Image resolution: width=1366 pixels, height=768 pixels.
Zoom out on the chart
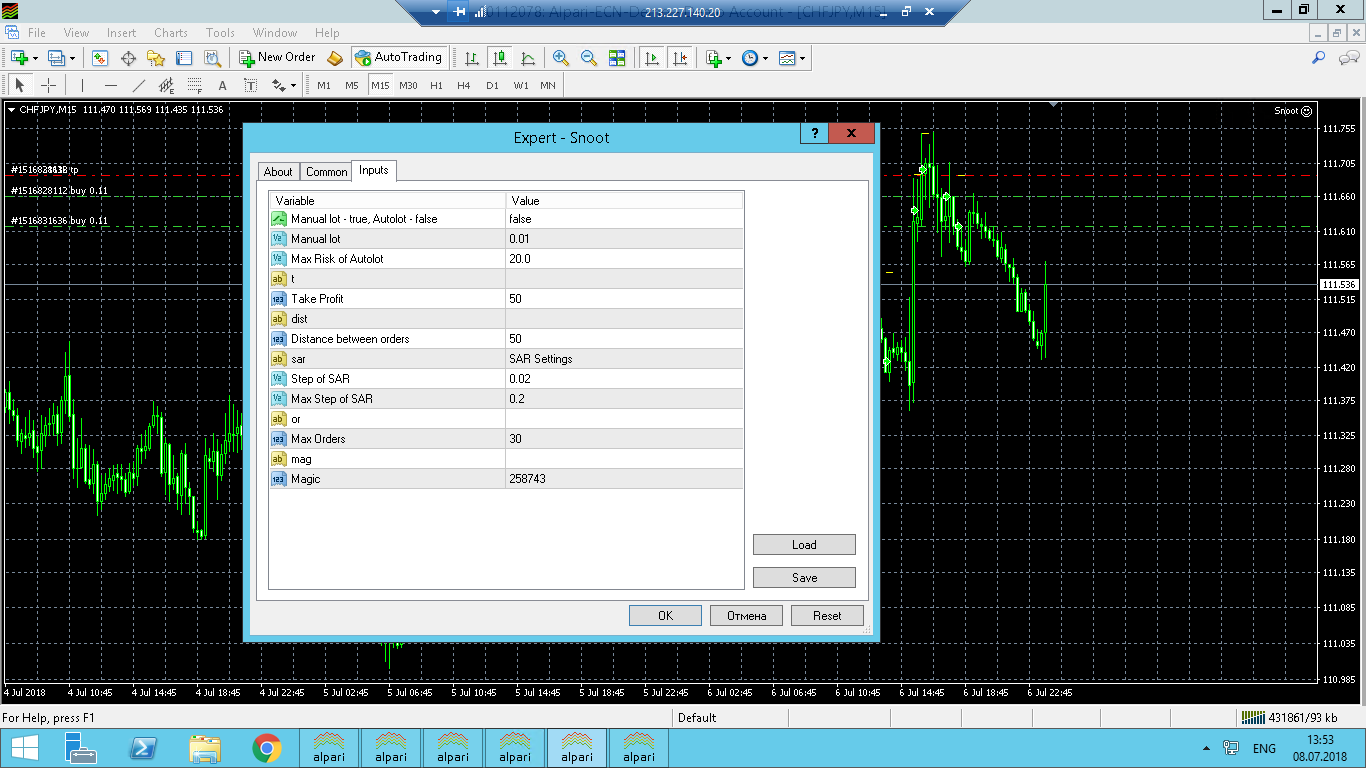coord(589,58)
